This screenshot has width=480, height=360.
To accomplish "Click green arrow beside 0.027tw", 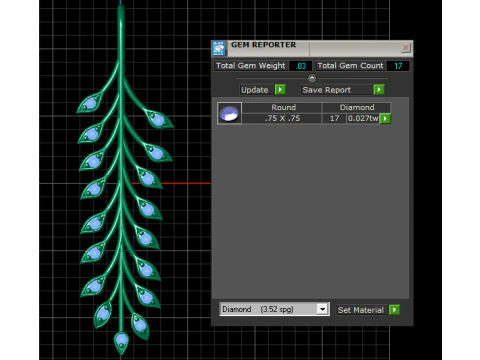I will point(385,118).
